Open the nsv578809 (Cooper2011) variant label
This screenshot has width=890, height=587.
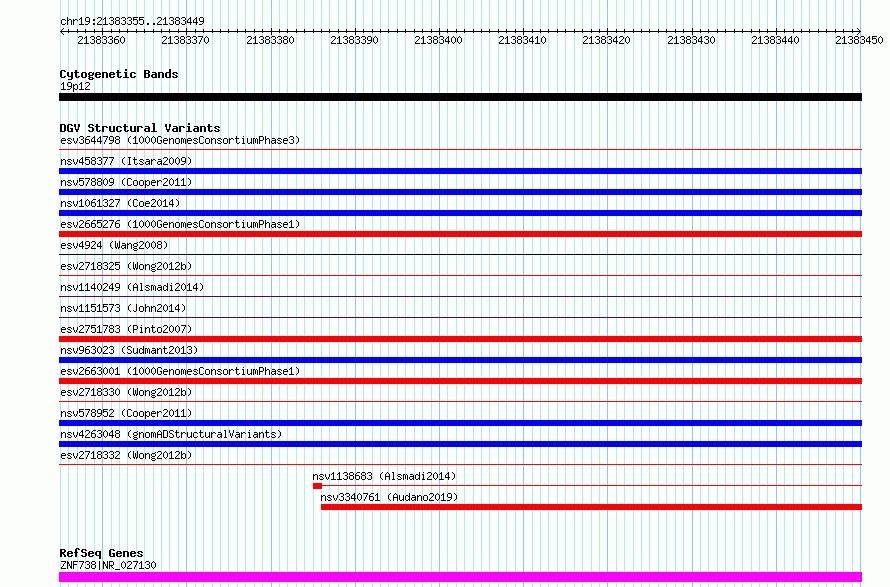click(126, 182)
